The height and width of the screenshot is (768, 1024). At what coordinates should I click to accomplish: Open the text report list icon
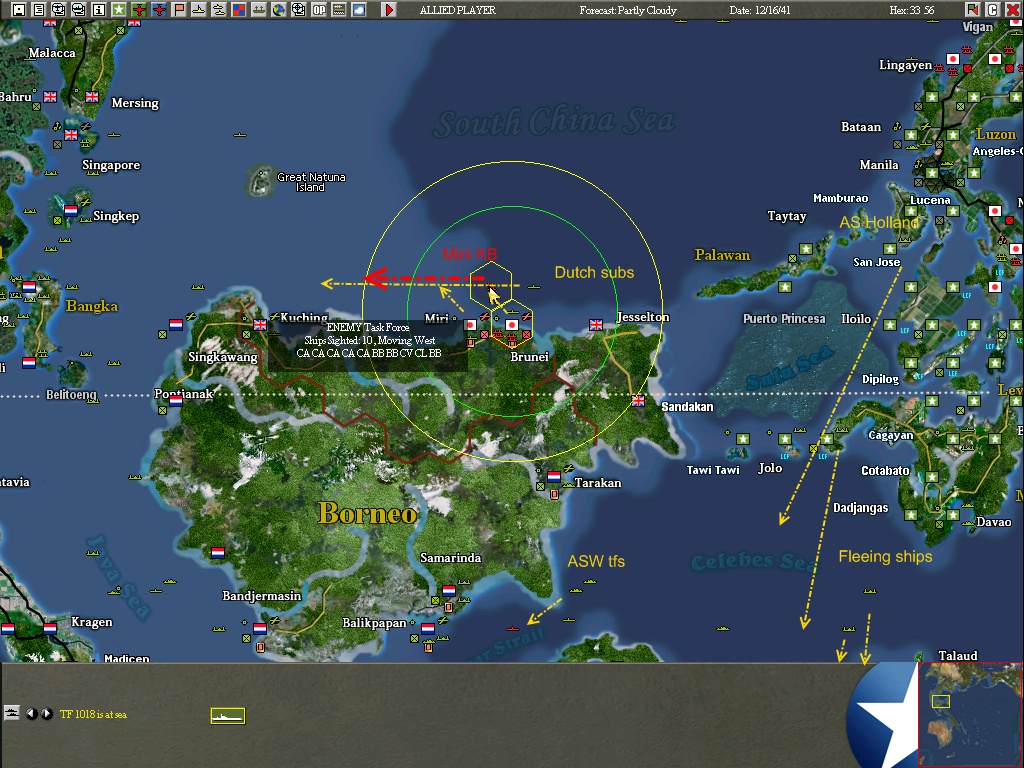(39, 9)
